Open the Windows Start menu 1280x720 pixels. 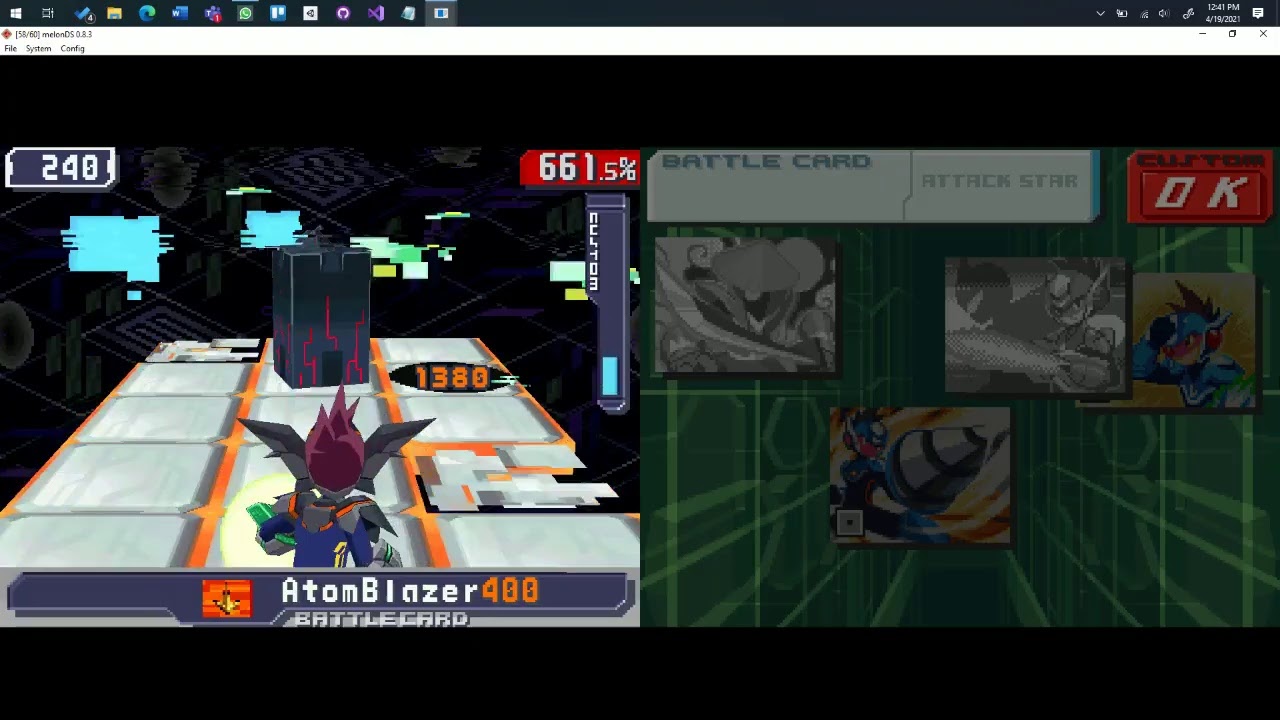(x=15, y=13)
